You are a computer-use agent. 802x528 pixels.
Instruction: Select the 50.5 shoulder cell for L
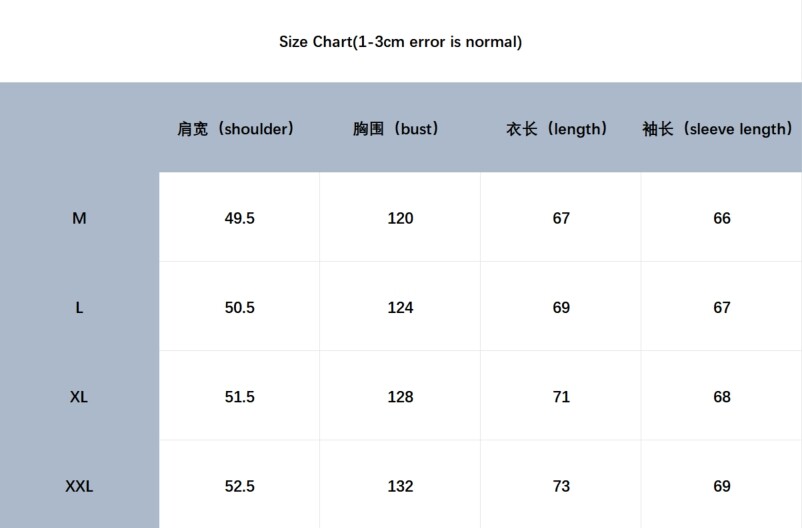pos(239,308)
